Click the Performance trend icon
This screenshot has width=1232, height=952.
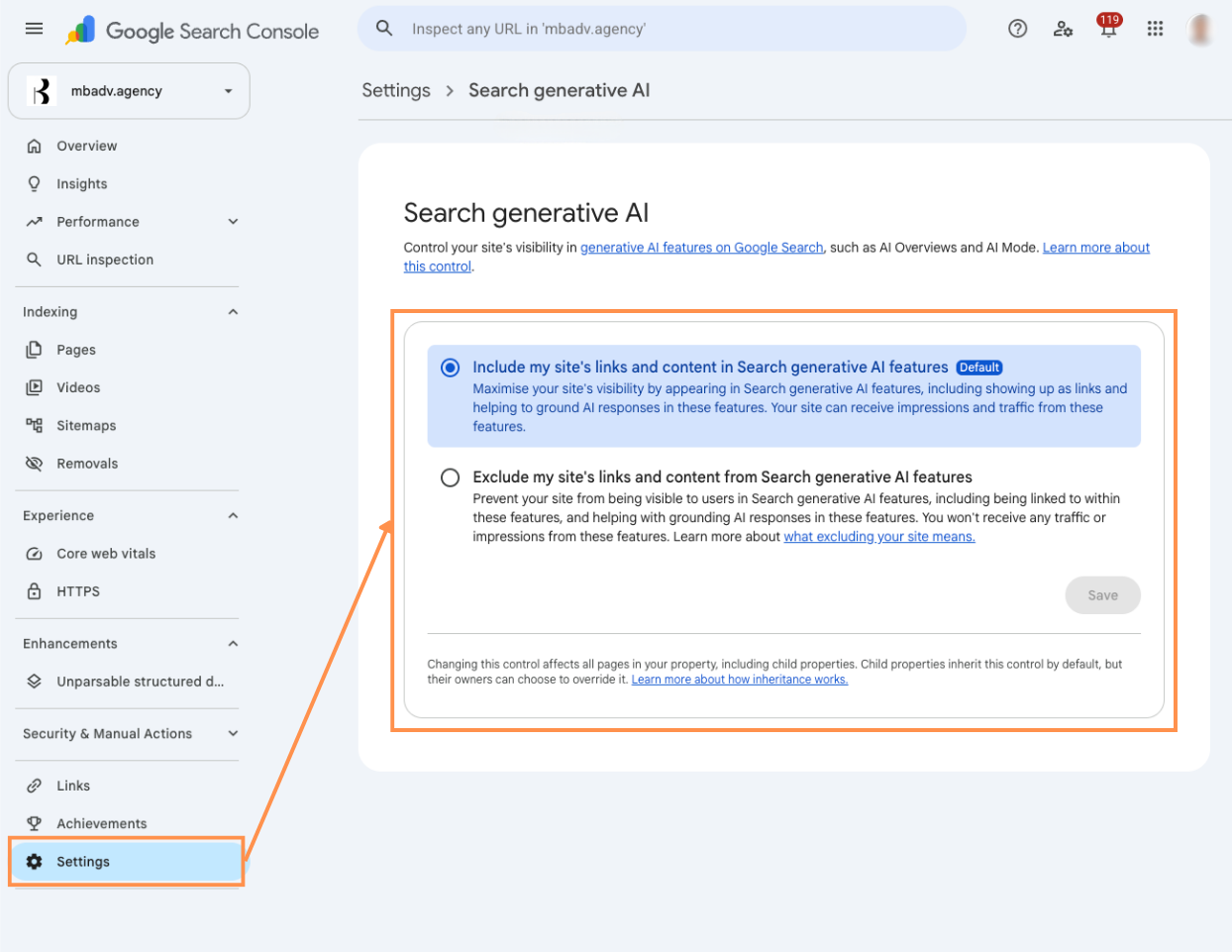(x=35, y=222)
